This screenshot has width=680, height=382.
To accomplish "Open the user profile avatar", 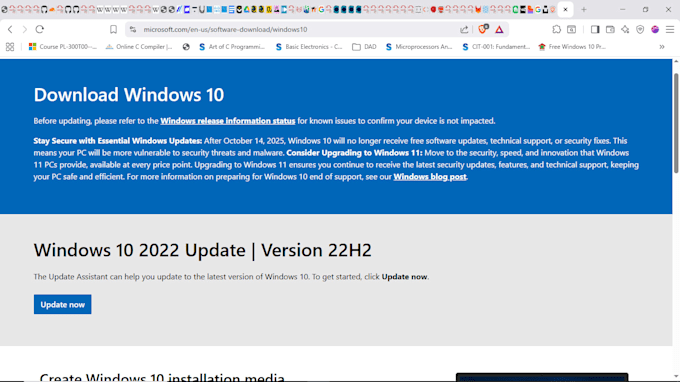I will point(655,29).
